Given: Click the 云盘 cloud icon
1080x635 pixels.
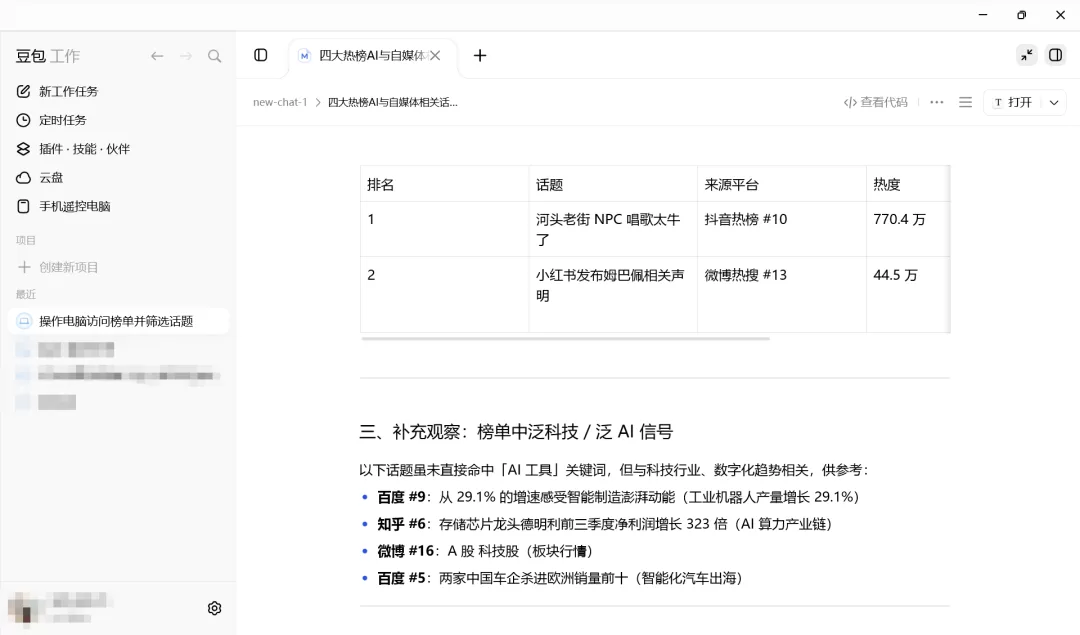Looking at the screenshot, I should pos(23,178).
